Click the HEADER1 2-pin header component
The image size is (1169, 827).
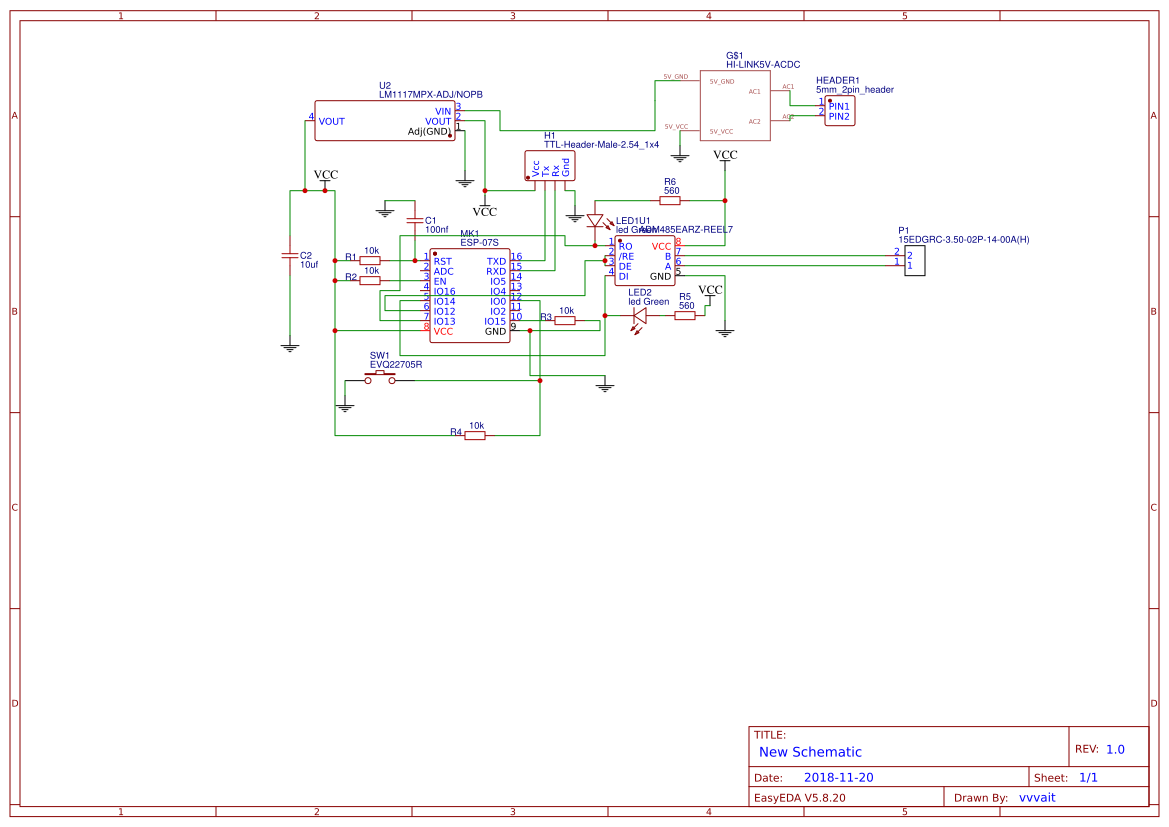(840, 110)
